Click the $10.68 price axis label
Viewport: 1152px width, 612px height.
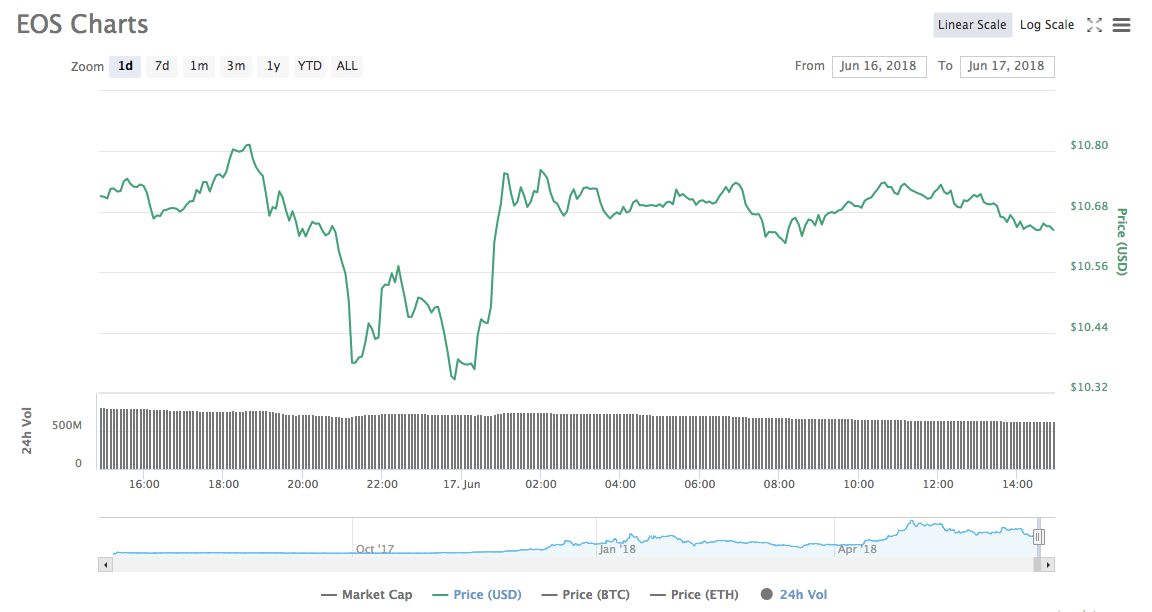point(1089,206)
